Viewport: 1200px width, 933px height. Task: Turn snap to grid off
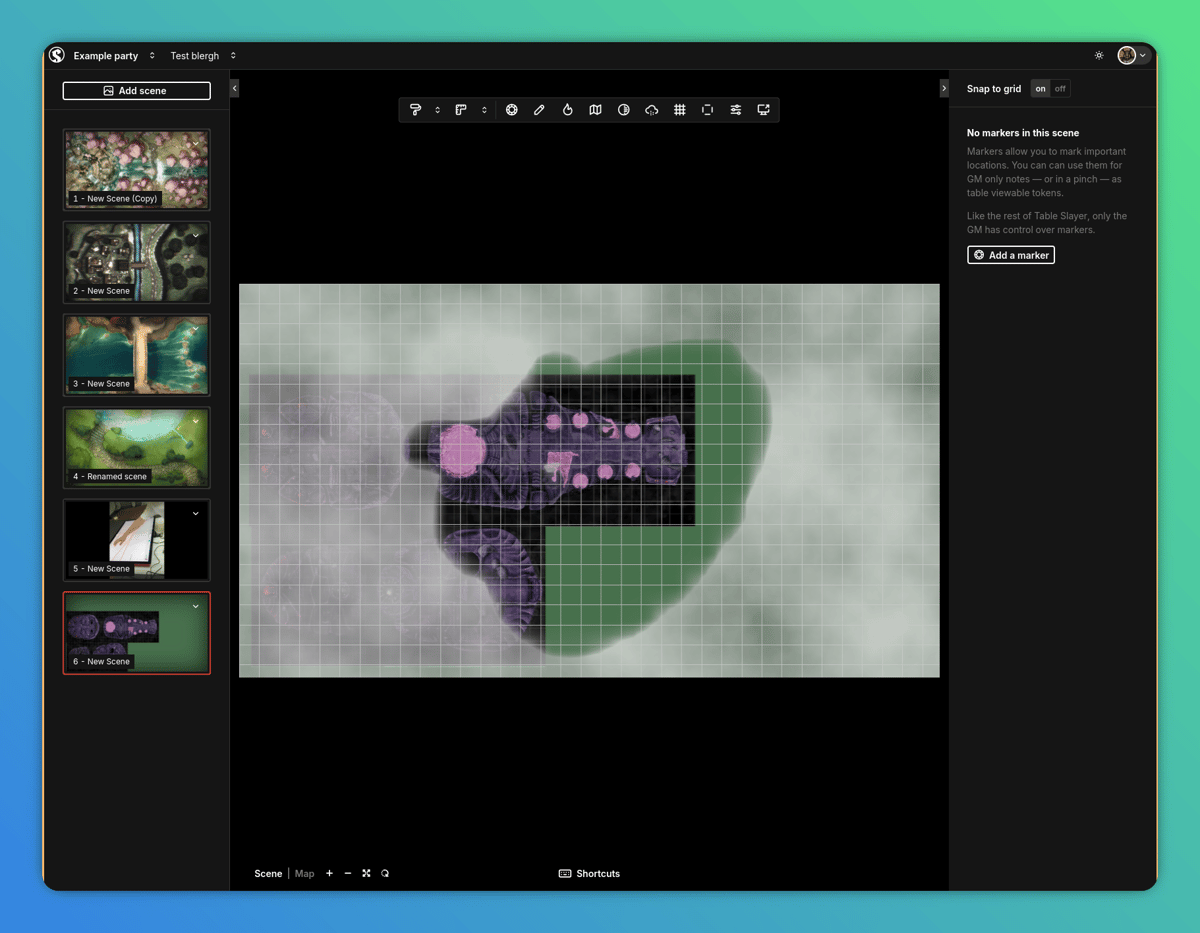pos(1060,89)
